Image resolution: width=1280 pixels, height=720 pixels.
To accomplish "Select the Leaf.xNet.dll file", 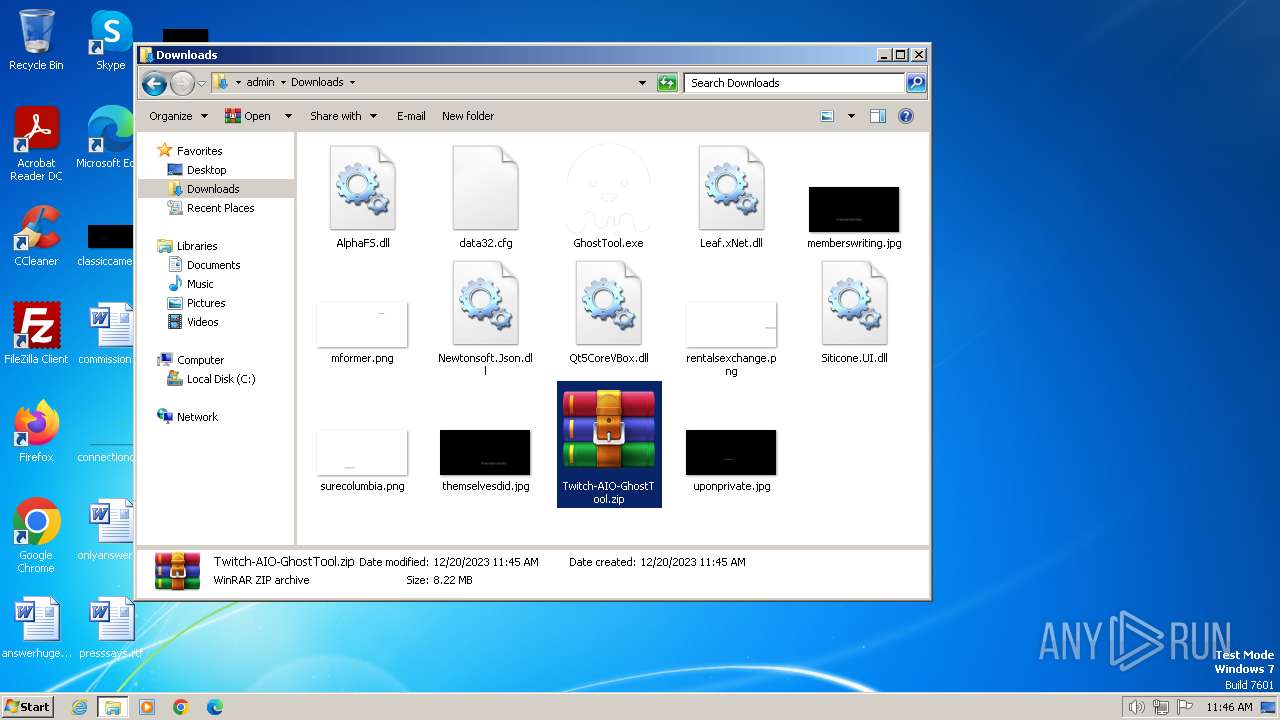I will 731,197.
